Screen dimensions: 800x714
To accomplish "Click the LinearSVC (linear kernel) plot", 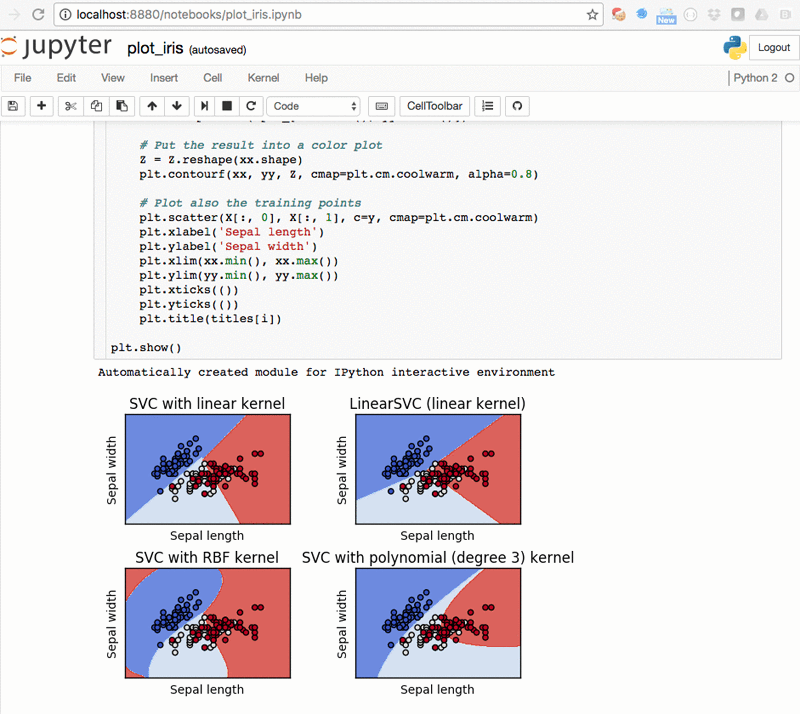I will coord(438,469).
